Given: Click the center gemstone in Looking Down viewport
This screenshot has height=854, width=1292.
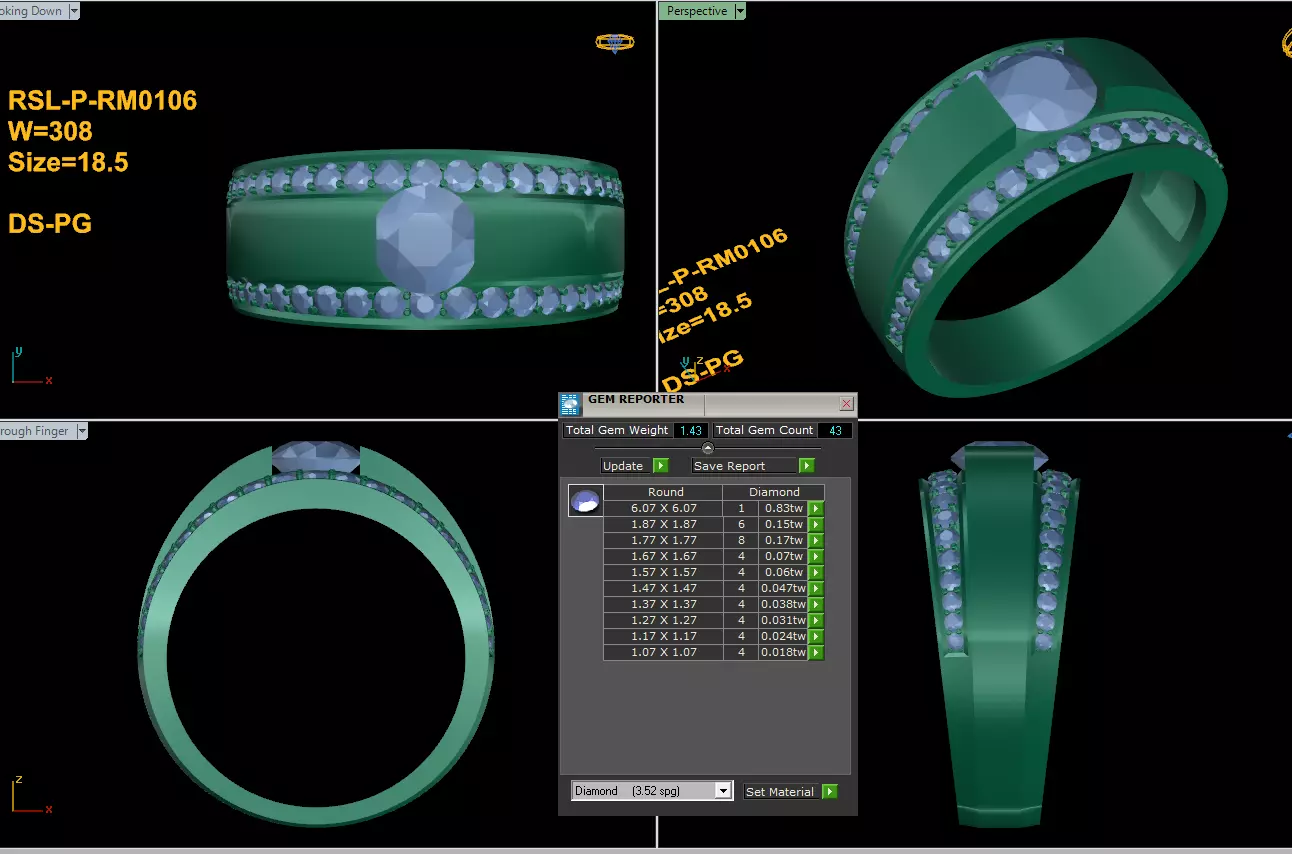Looking at the screenshot, I should [x=425, y=239].
